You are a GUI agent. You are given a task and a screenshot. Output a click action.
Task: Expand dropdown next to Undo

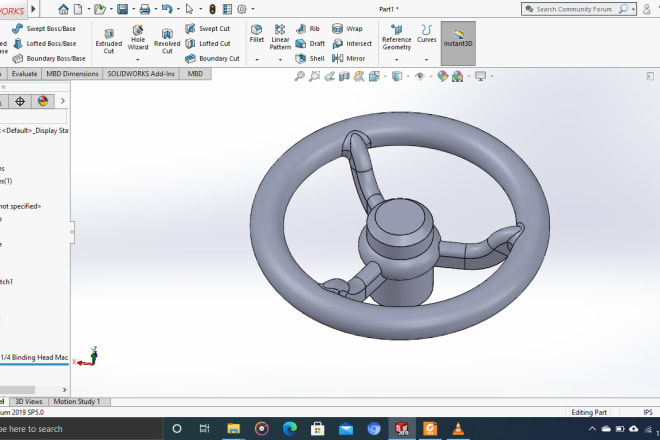tap(178, 9)
